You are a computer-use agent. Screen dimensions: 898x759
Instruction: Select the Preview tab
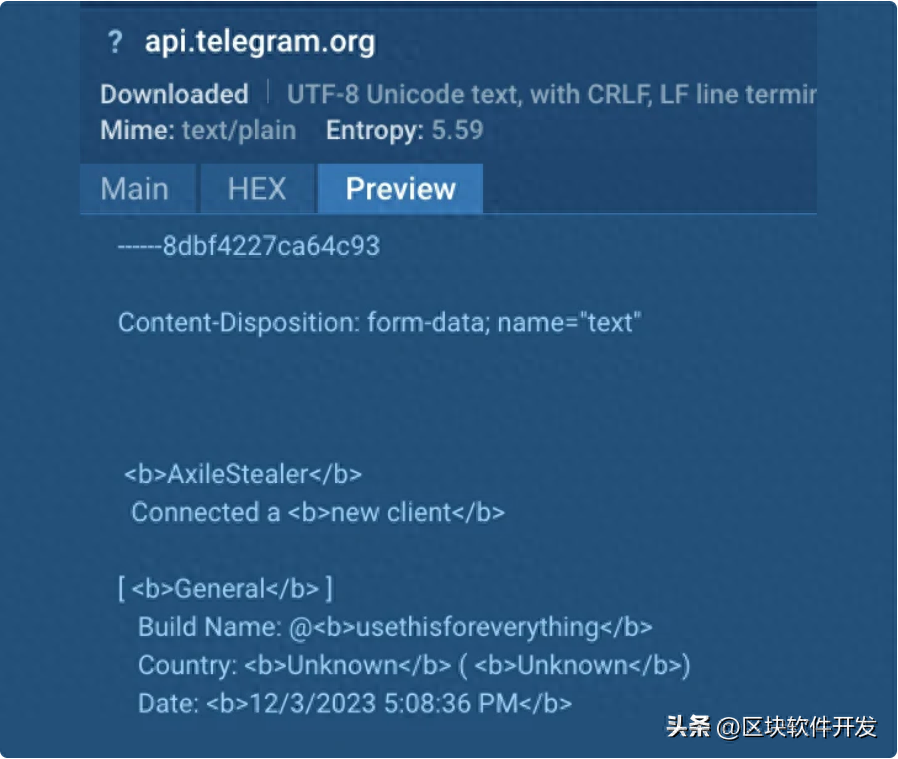tap(399, 188)
